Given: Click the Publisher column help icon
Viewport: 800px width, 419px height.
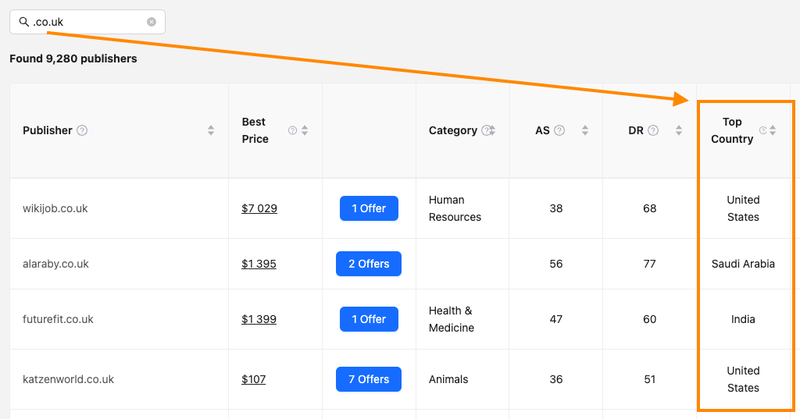Looking at the screenshot, I should (x=82, y=131).
